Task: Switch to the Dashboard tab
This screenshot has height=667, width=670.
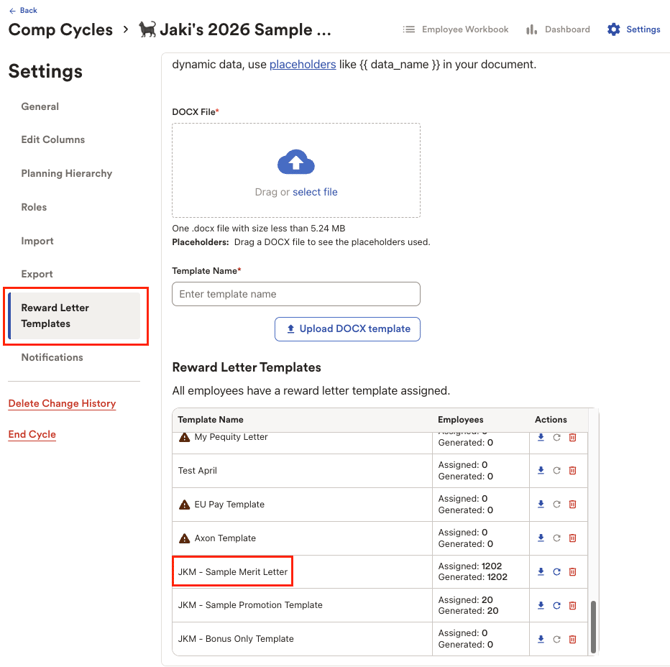Action: [x=558, y=29]
